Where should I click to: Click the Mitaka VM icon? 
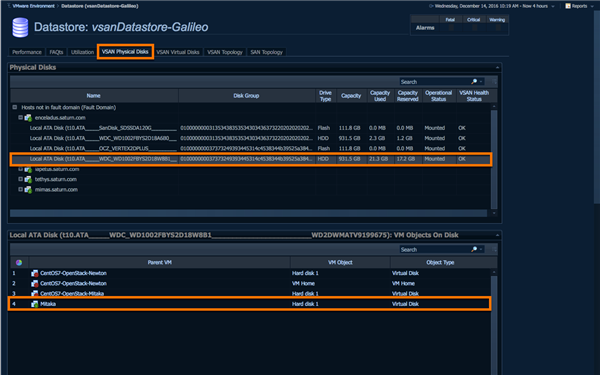pyautogui.click(x=34, y=304)
